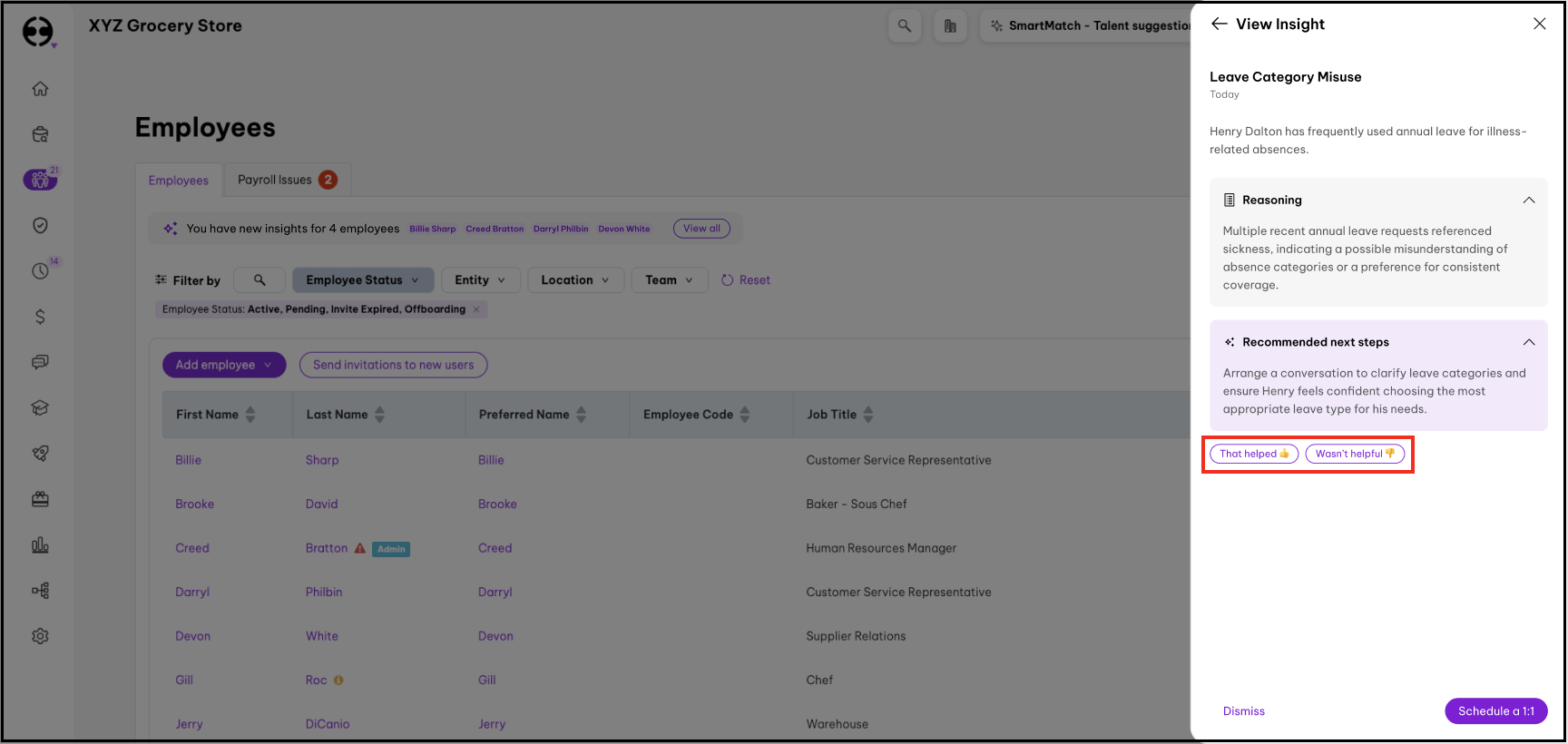
Task: Dismiss the insight
Action: [x=1243, y=711]
